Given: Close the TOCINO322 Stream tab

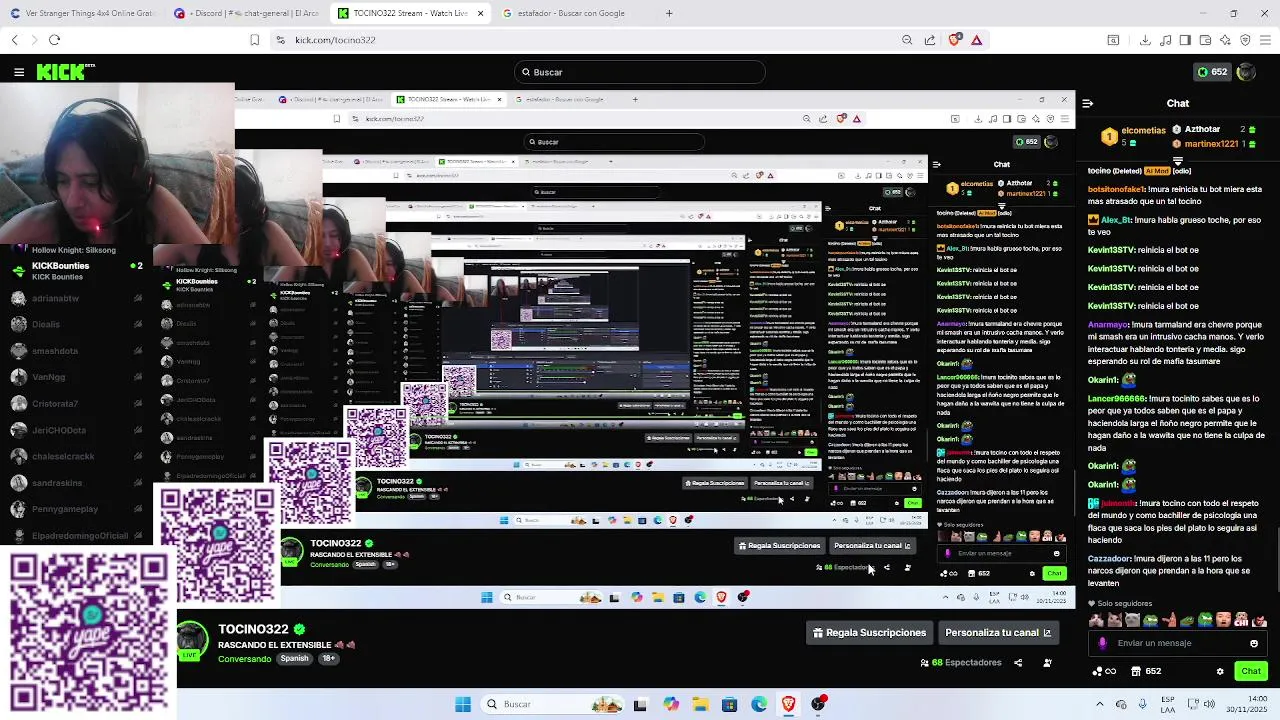Looking at the screenshot, I should point(480,13).
